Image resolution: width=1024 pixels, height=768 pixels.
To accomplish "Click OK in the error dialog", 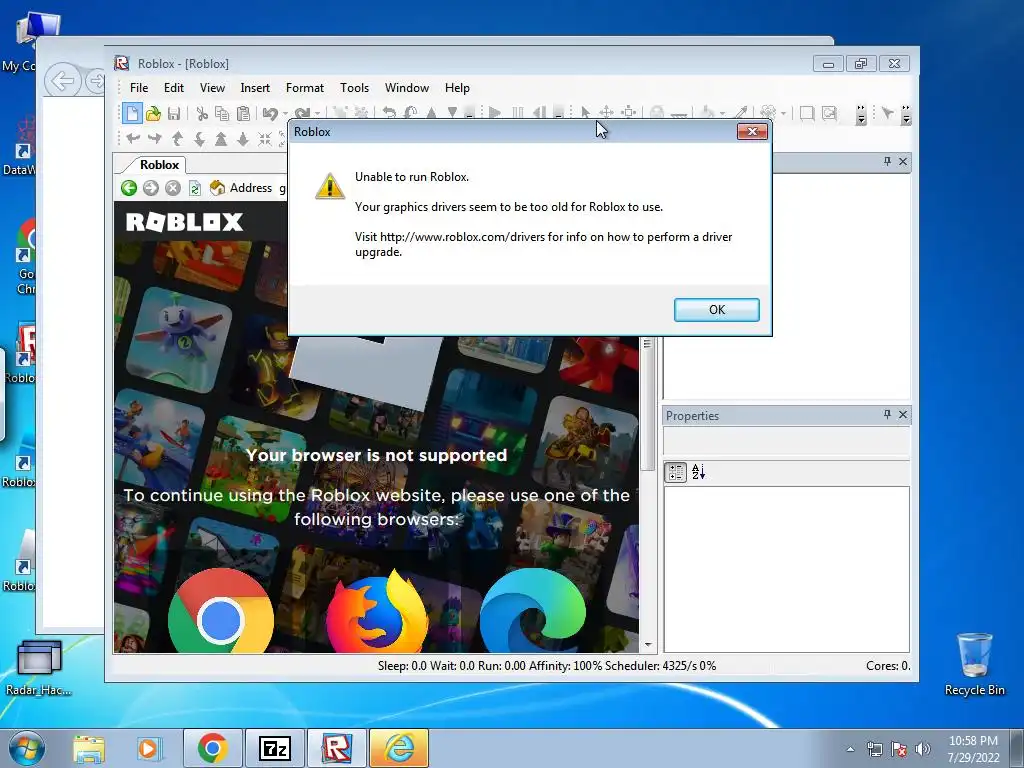I will (x=716, y=310).
